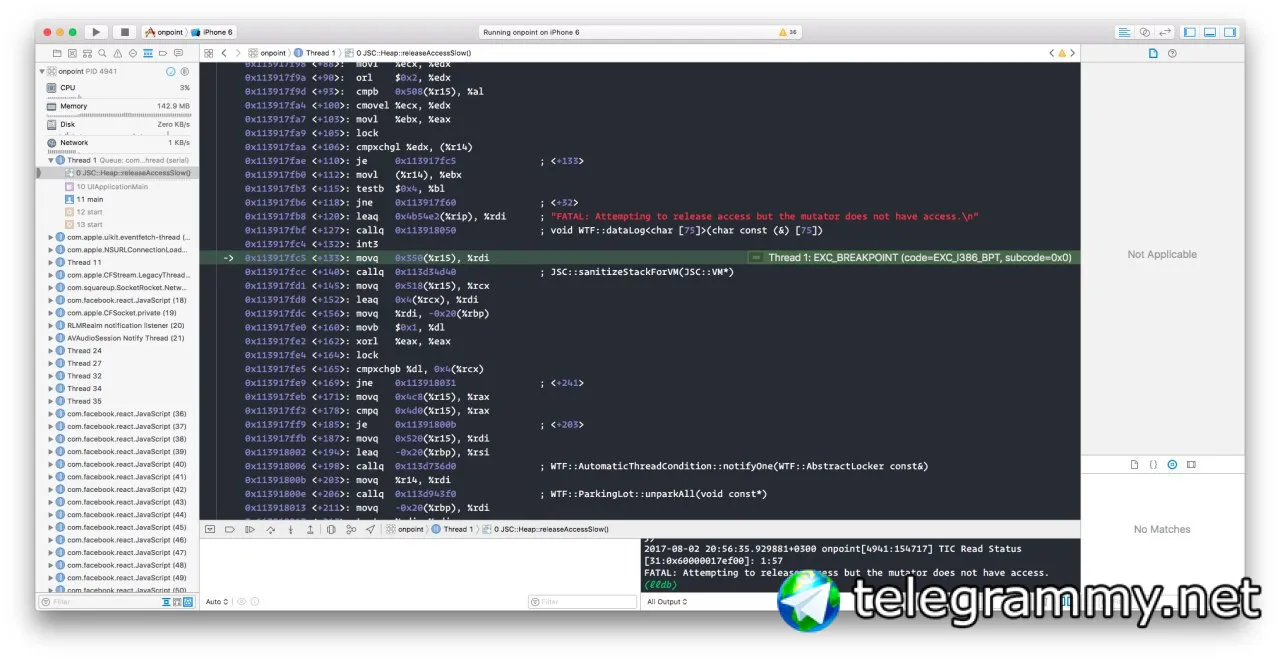This screenshot has height=661, width=1280.
Task: Click the Stop button in toolbar
Action: (124, 32)
